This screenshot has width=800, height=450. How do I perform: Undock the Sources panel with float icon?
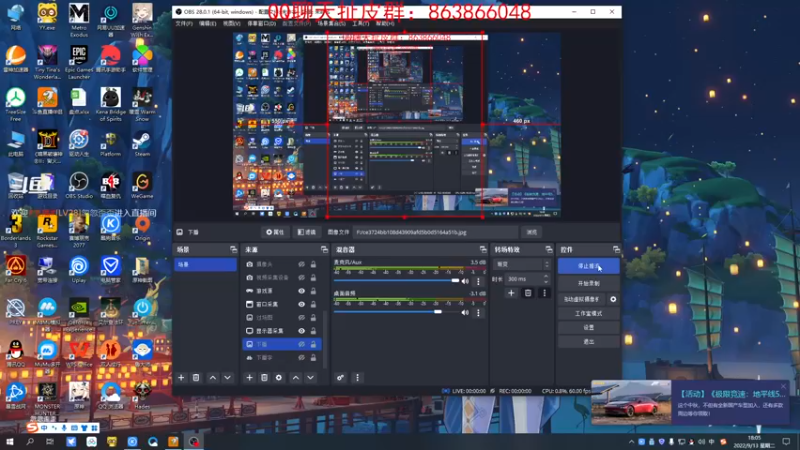point(324,249)
